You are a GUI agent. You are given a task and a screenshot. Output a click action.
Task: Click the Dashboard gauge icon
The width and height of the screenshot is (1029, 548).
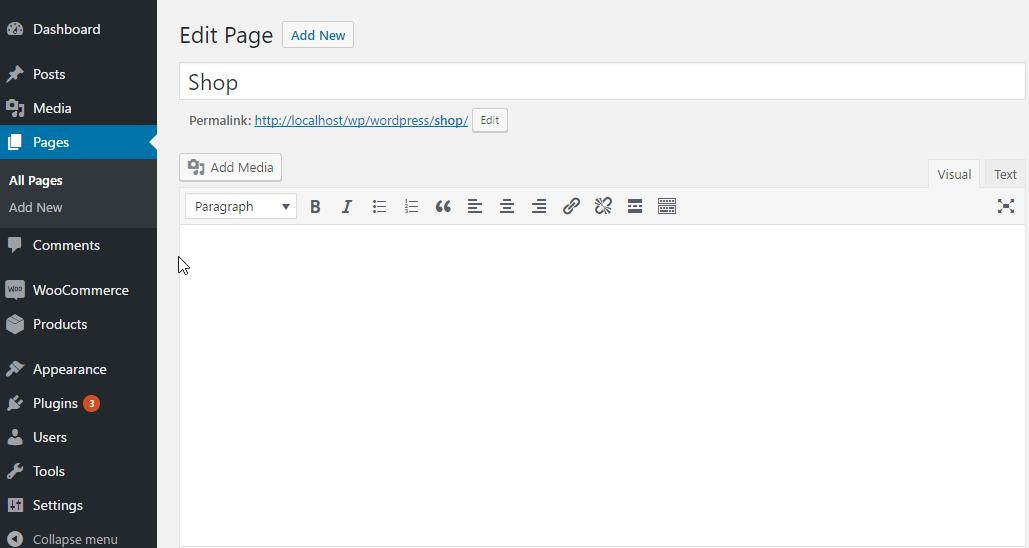(15, 30)
